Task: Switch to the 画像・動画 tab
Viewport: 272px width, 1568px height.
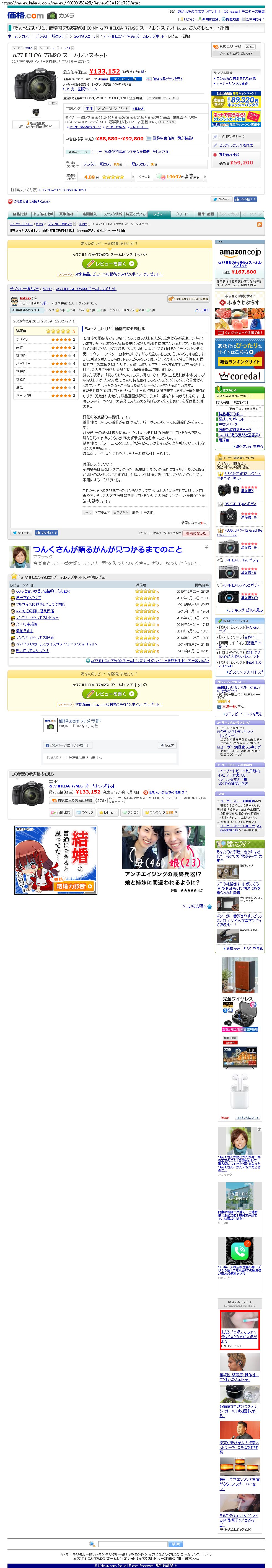Action: [x=206, y=214]
